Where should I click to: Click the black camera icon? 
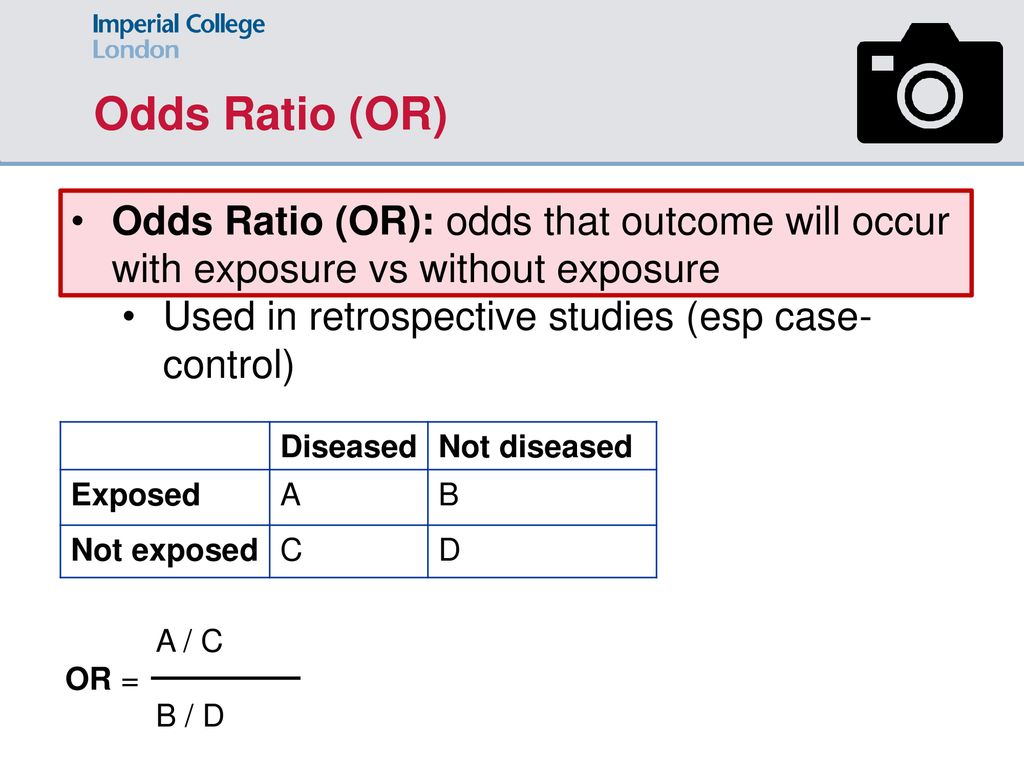pos(929,83)
